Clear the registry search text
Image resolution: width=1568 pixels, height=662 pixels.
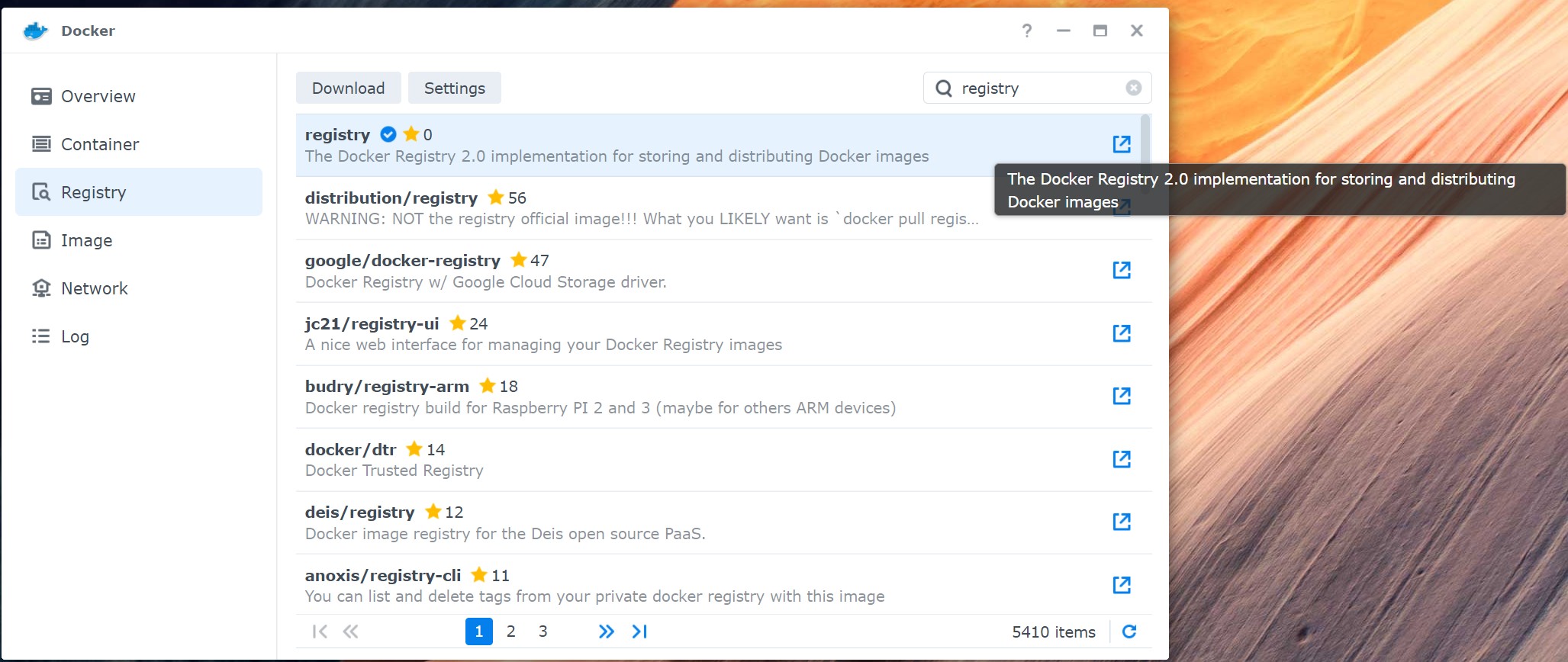1134,88
